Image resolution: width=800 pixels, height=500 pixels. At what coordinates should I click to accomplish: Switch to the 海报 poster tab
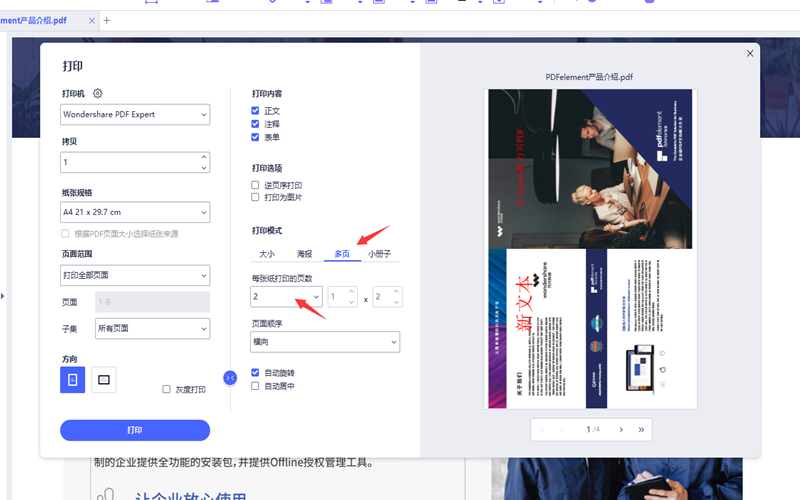[x=304, y=254]
